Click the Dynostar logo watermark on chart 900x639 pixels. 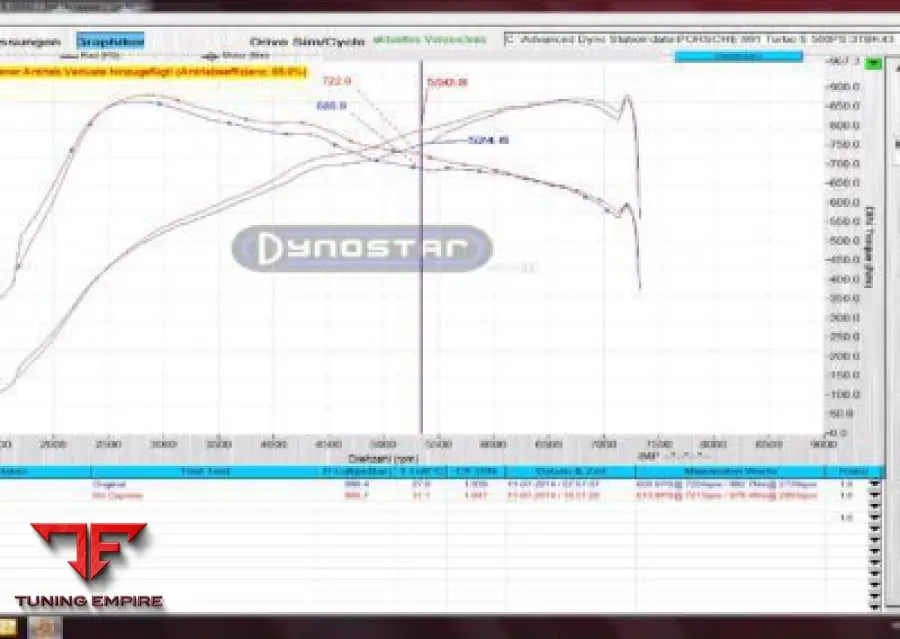pyautogui.click(x=362, y=249)
